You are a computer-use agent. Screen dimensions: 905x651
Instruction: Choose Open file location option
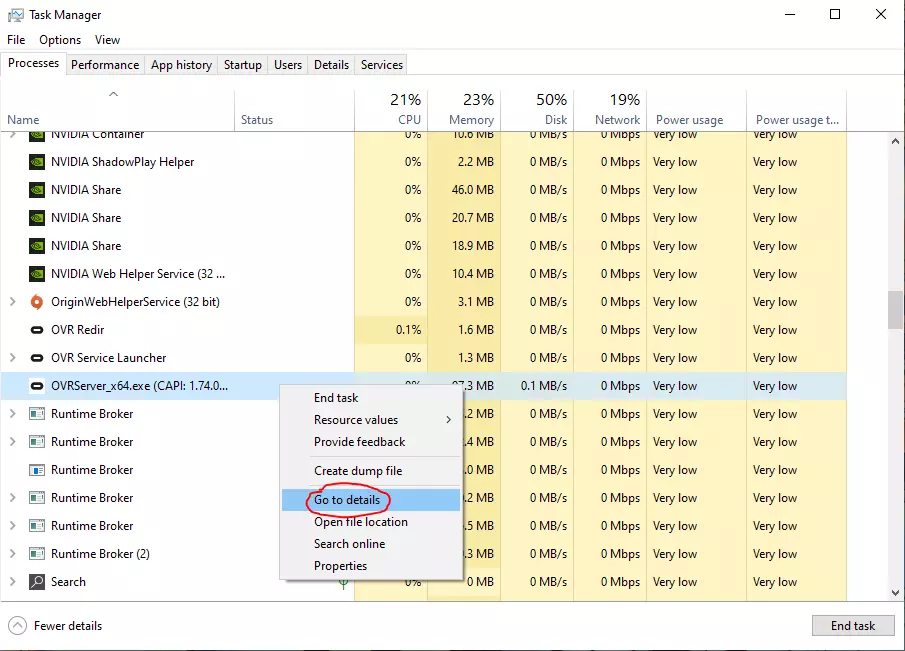point(371,522)
